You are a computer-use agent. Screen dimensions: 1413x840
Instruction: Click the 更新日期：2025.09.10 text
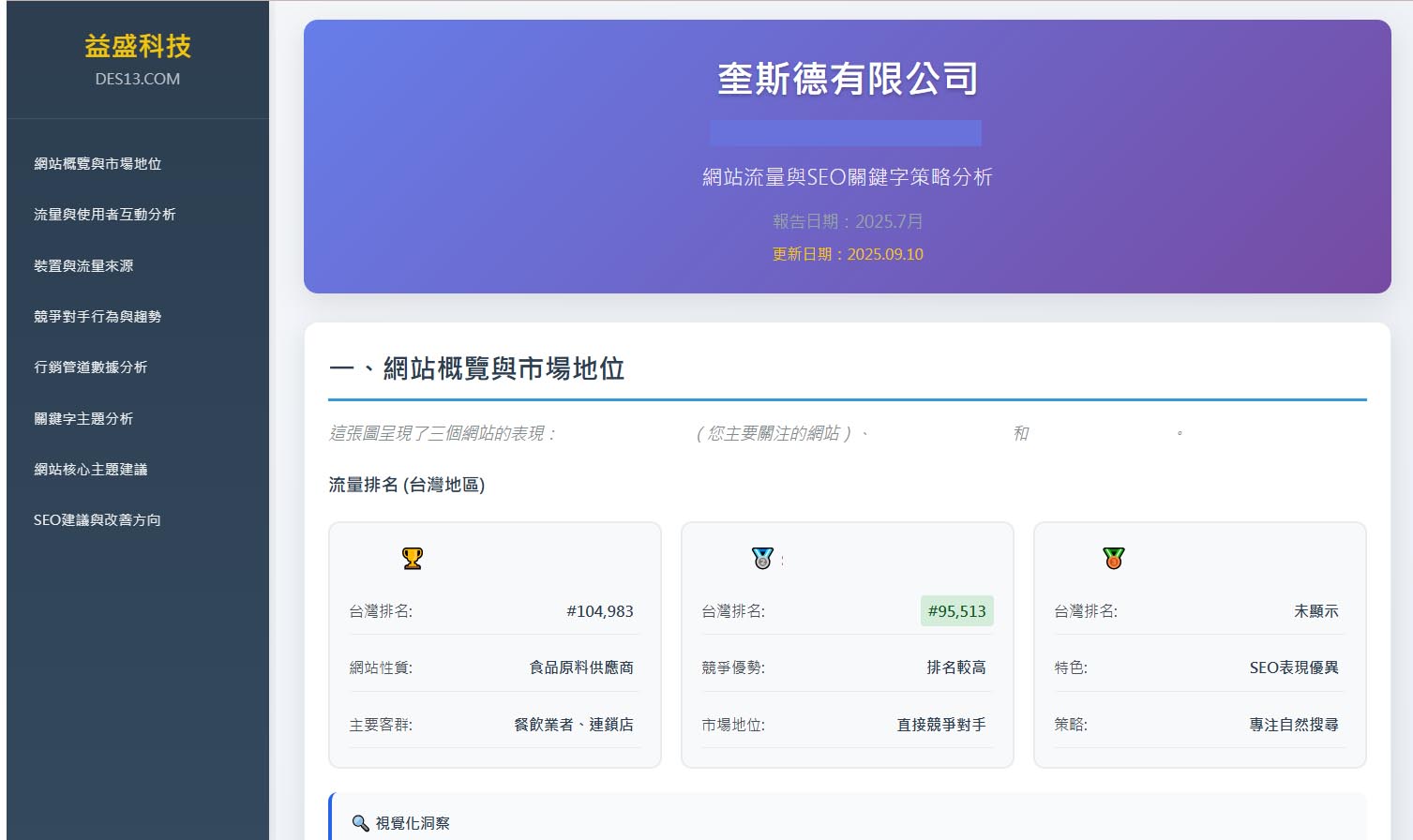(x=848, y=254)
